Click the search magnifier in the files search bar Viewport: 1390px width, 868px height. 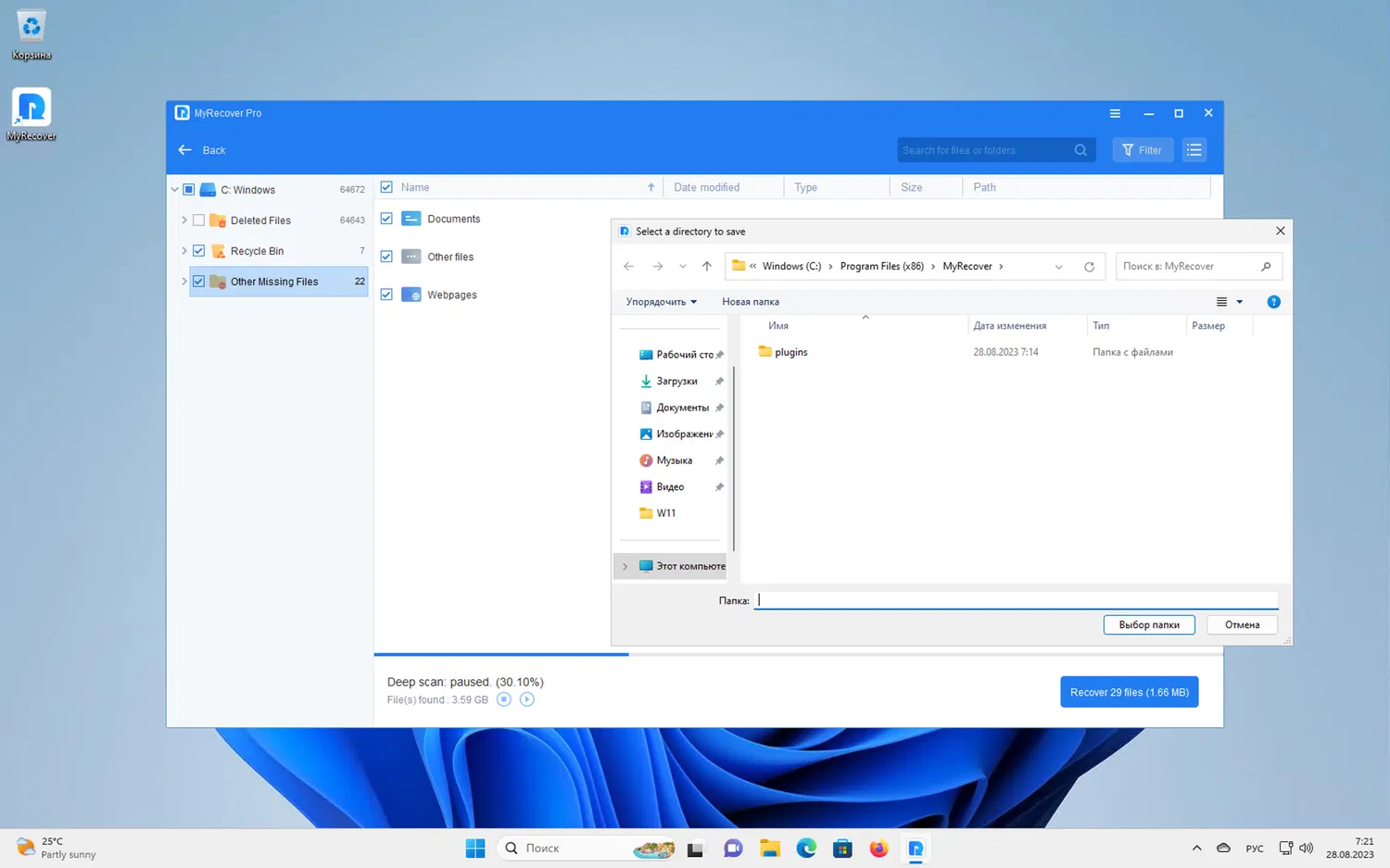1080,149
